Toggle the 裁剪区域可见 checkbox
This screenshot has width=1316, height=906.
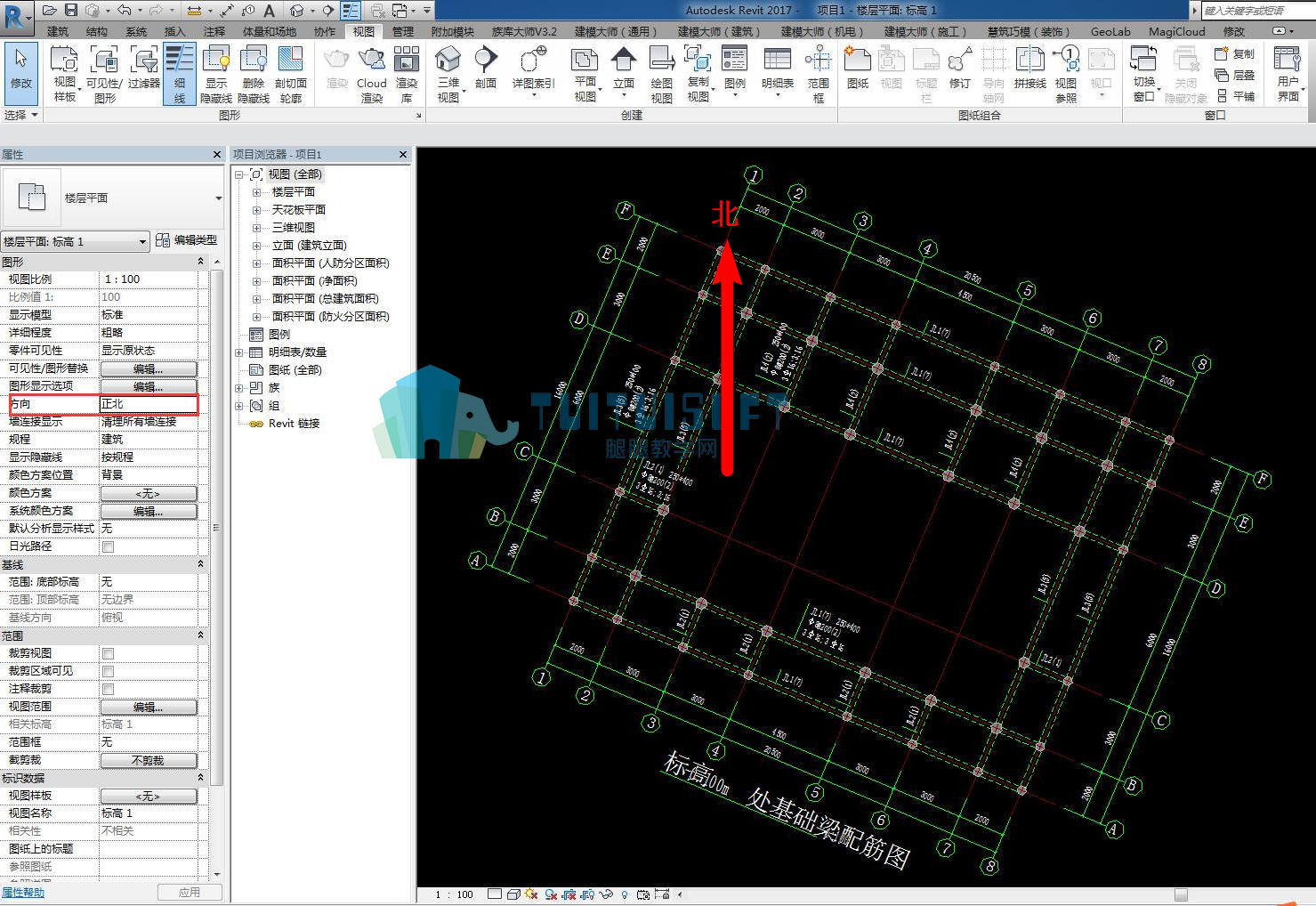108,671
